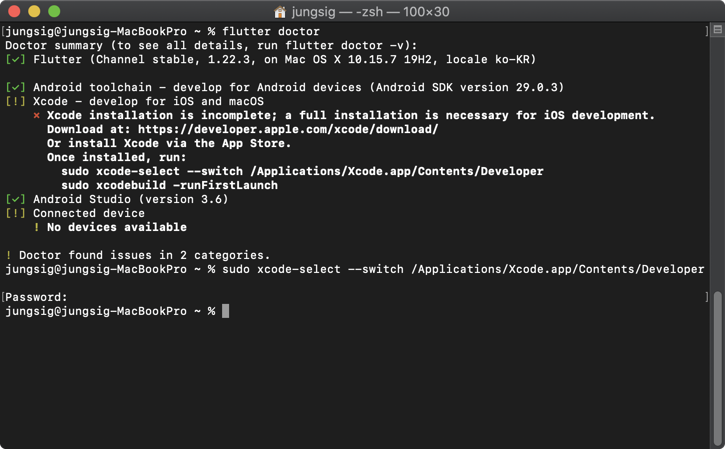This screenshot has width=725, height=449.
Task: Click the yellow minimize window button
Action: click(34, 11)
